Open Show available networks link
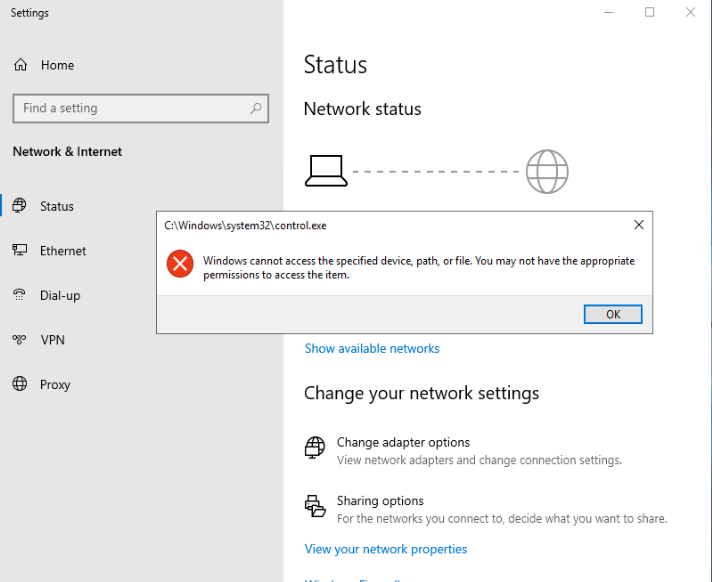This screenshot has height=582, width=712. (x=372, y=348)
